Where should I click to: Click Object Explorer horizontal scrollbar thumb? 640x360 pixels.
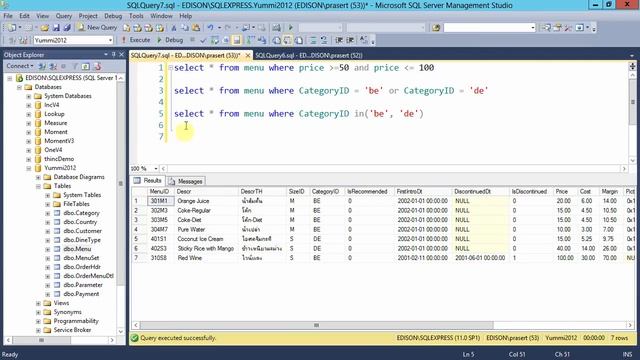click(41, 340)
